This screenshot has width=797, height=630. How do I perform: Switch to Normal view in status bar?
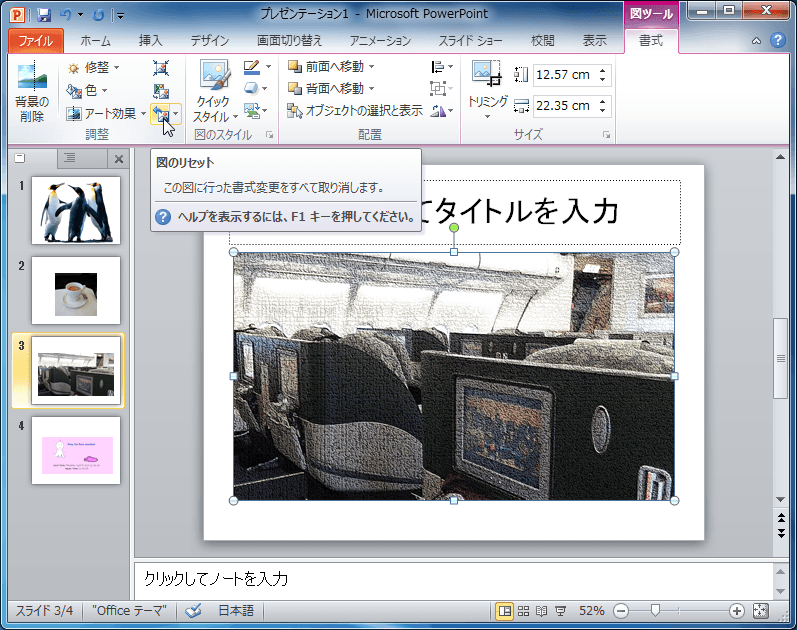pyautogui.click(x=504, y=611)
